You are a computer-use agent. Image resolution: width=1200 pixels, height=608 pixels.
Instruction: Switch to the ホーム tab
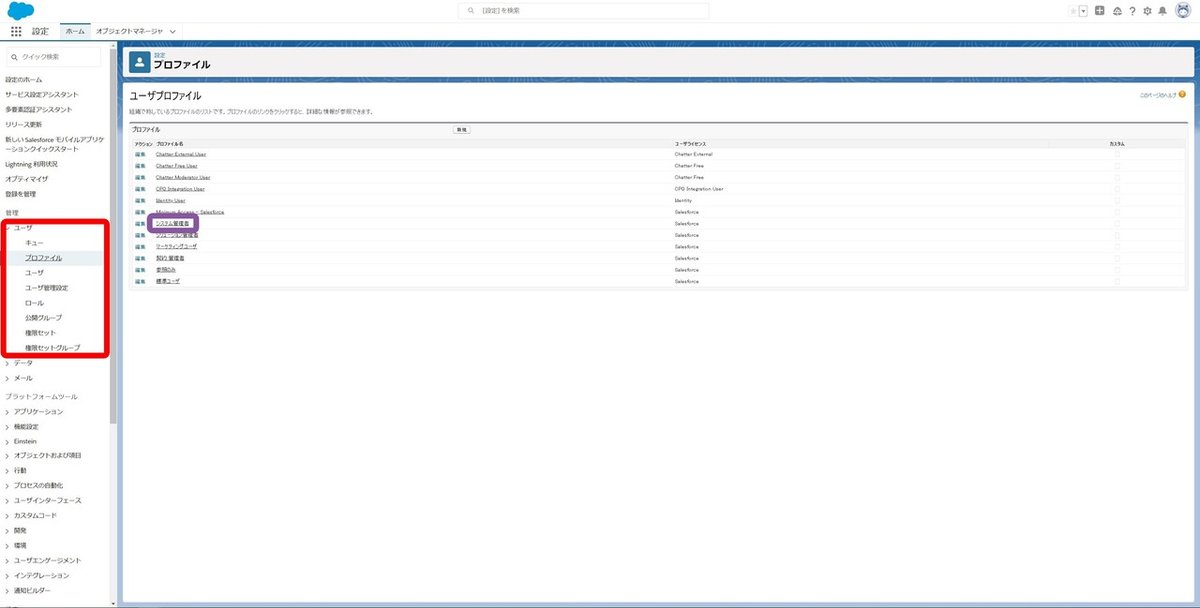point(74,31)
